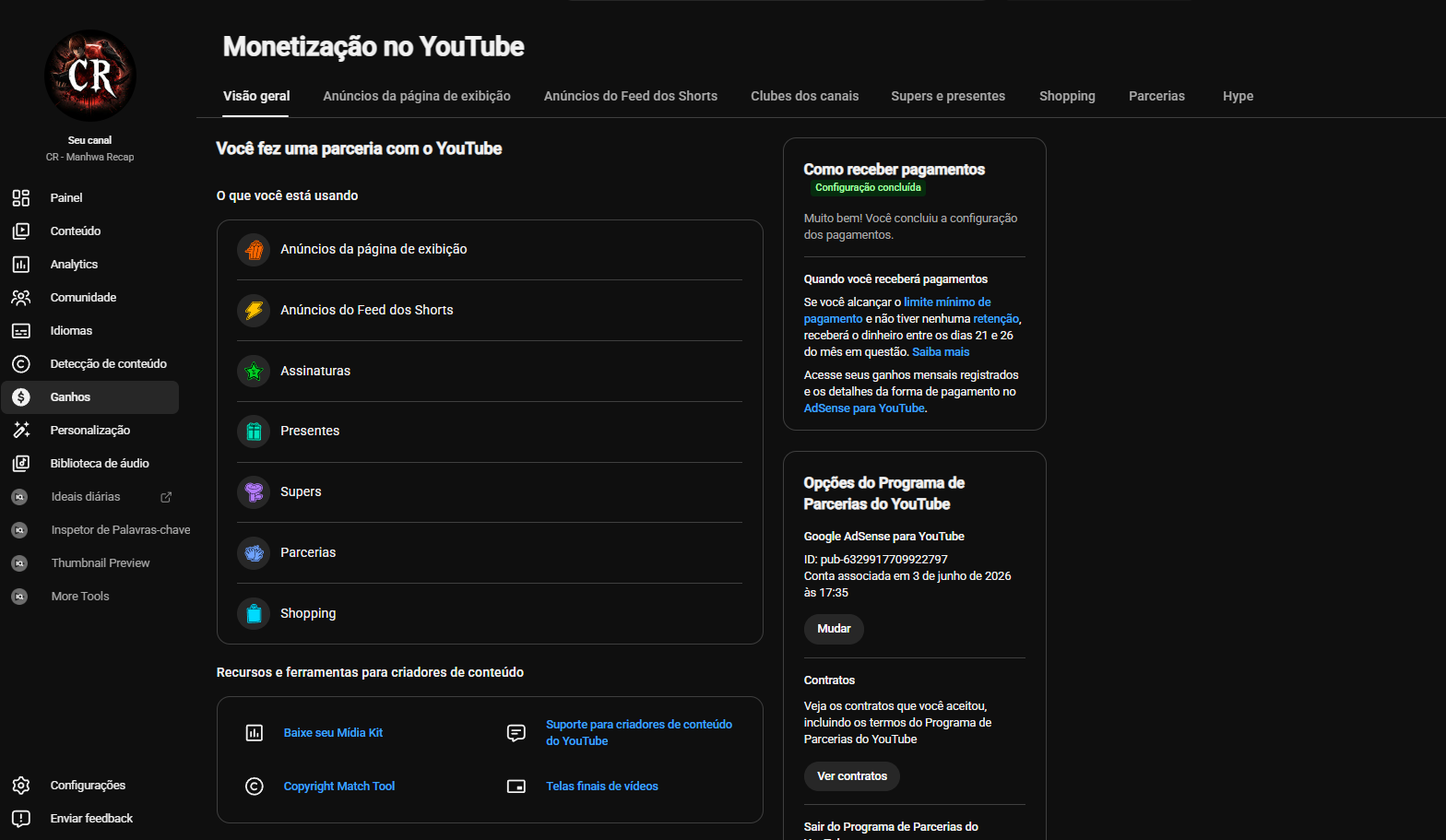
Task: Click the Supers row label
Action: point(301,492)
